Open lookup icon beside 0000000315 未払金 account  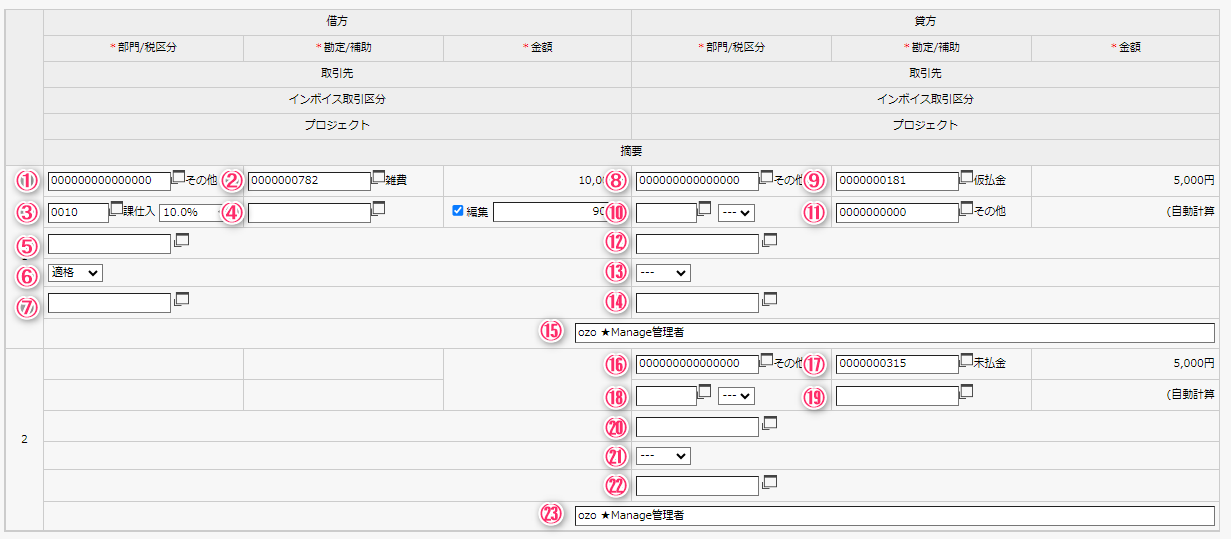[x=966, y=361]
